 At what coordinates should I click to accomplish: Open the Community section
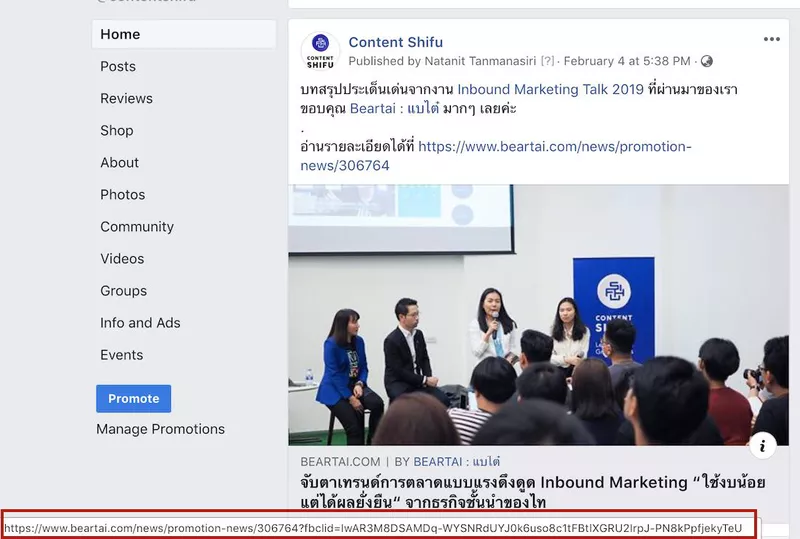pyautogui.click(x=137, y=227)
